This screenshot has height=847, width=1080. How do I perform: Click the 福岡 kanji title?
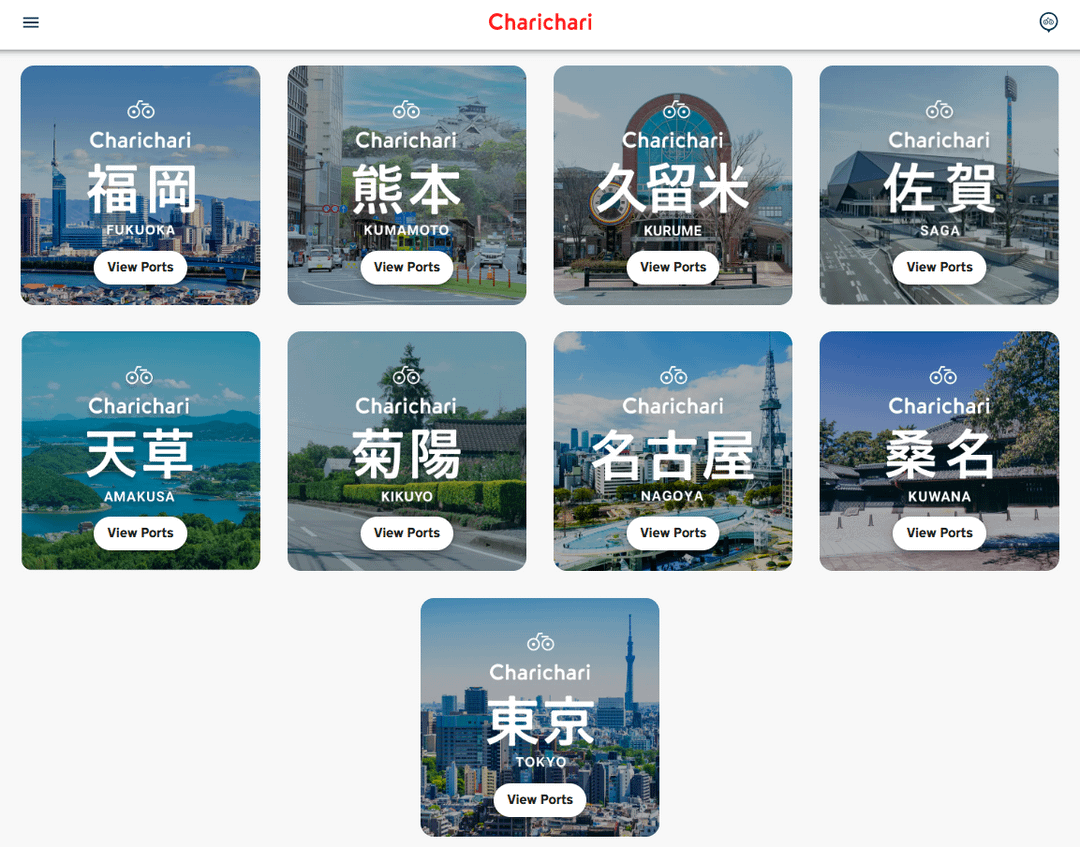tap(141, 189)
